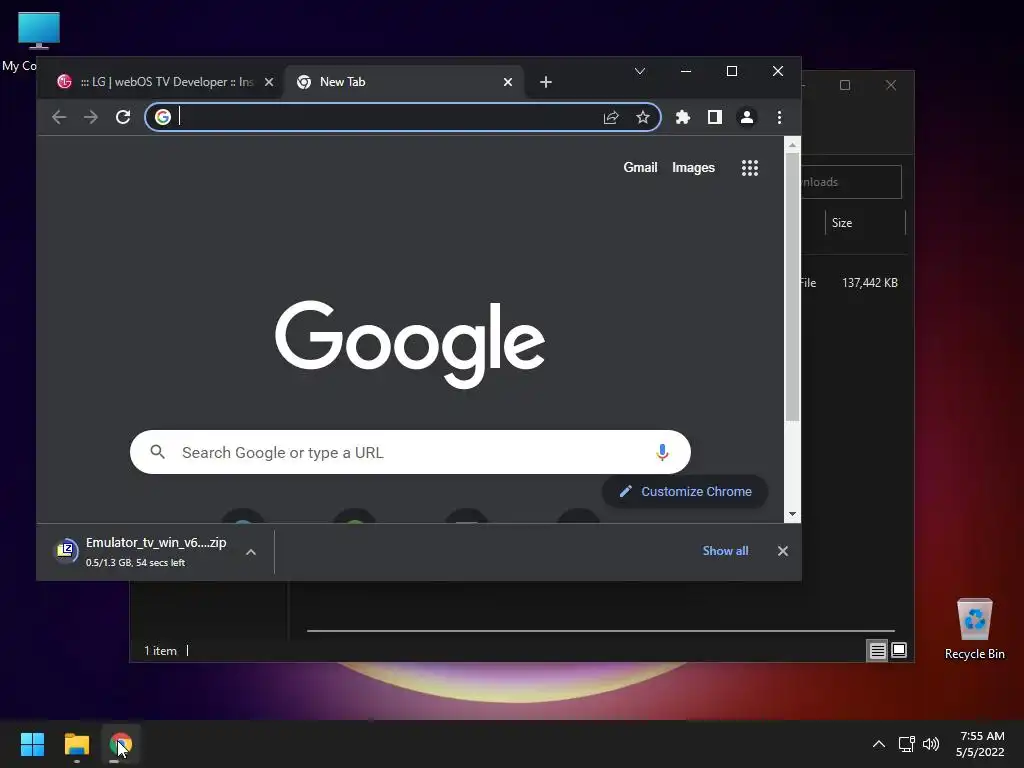Select the Recycle Bin desktop icon

[x=974, y=629]
